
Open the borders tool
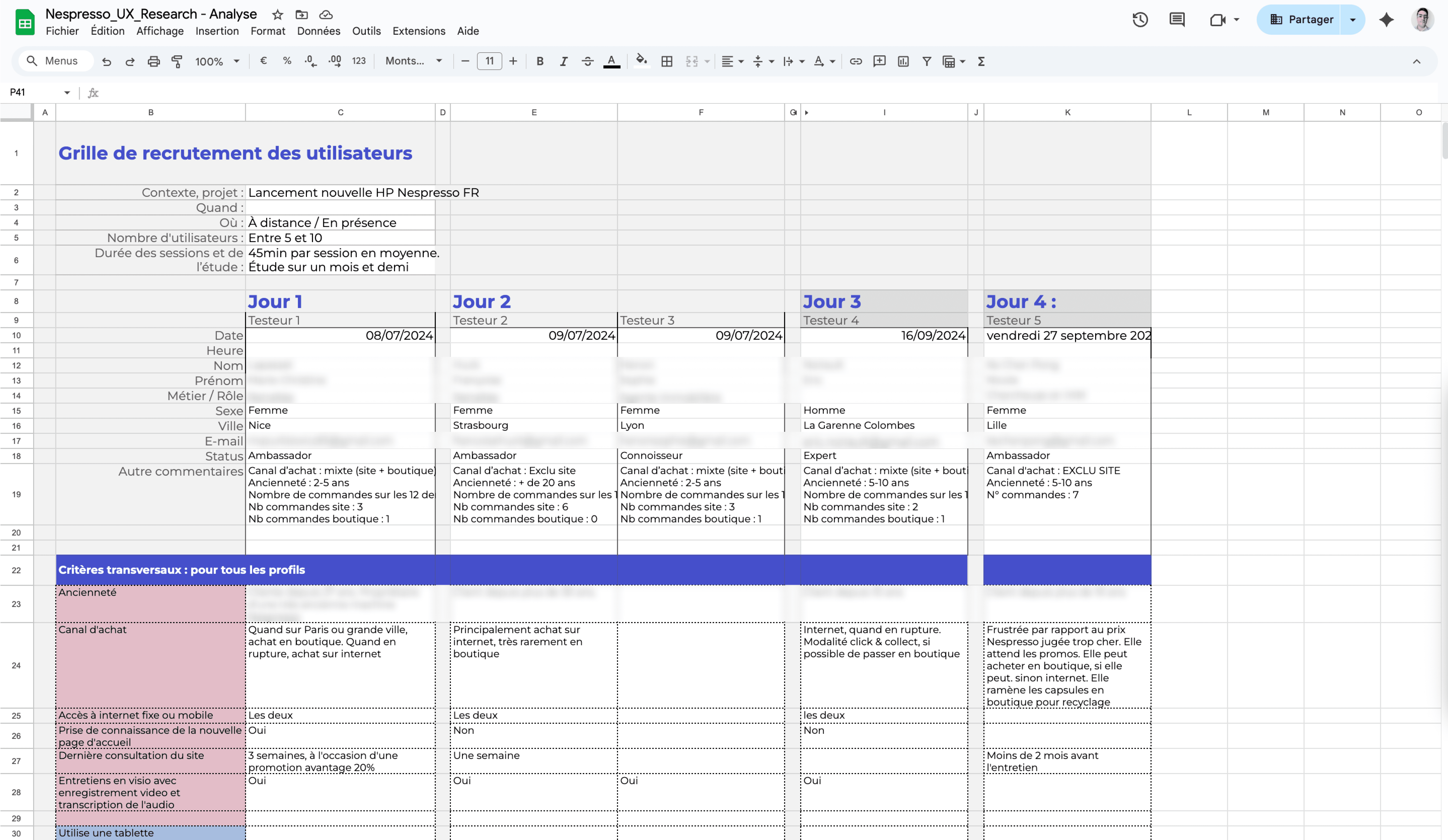click(x=667, y=61)
